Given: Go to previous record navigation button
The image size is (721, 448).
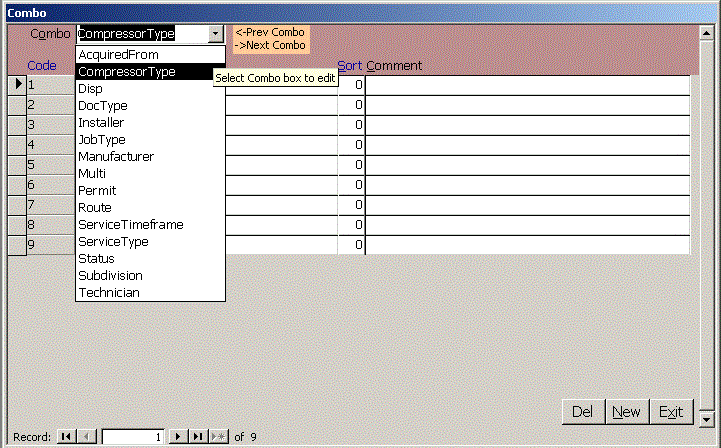Looking at the screenshot, I should pos(86,437).
